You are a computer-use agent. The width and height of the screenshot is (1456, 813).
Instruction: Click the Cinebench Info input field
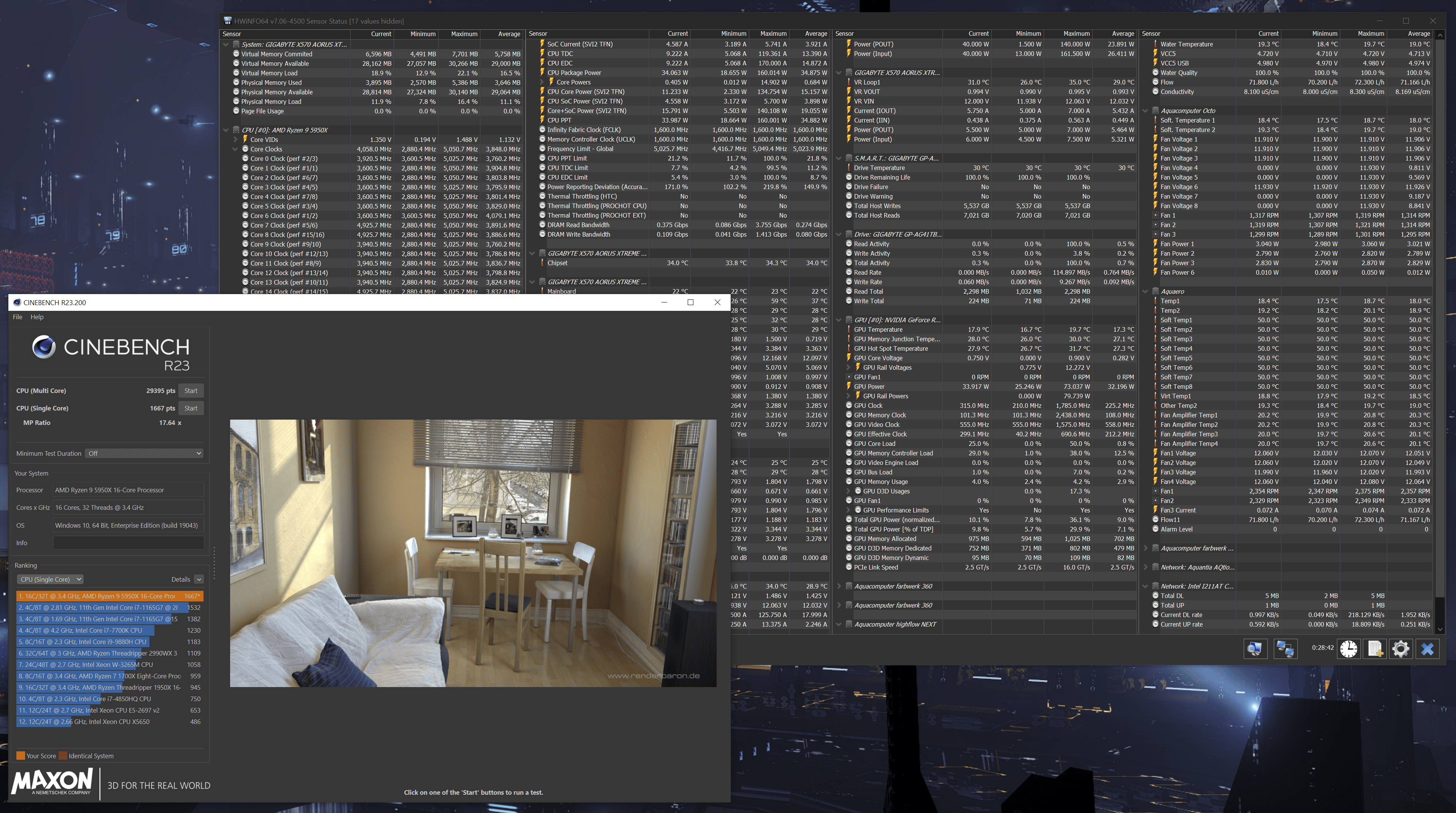(x=128, y=543)
